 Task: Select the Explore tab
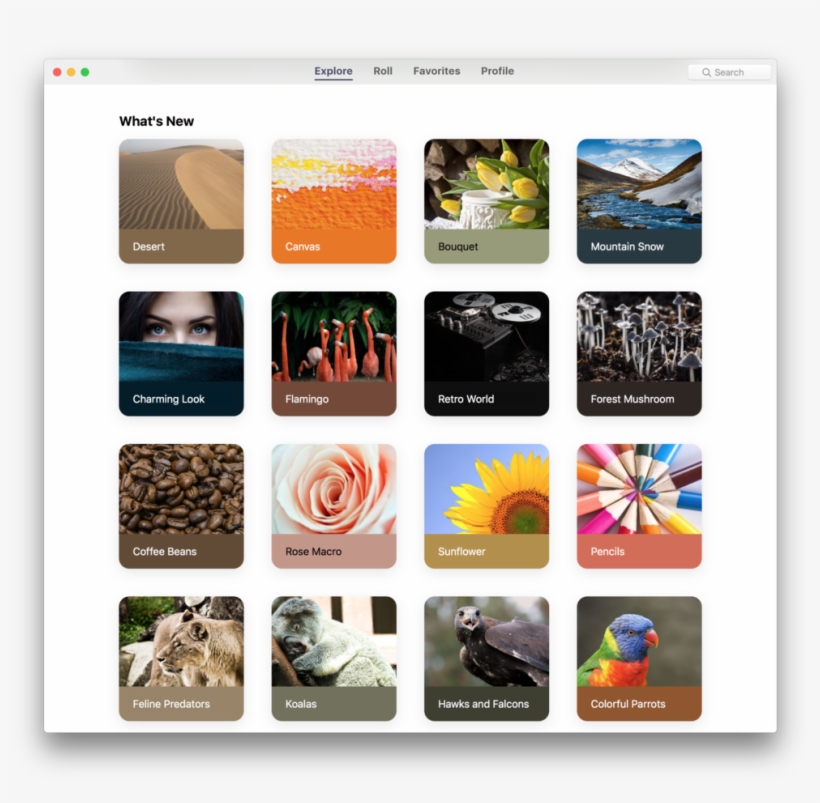[x=333, y=71]
